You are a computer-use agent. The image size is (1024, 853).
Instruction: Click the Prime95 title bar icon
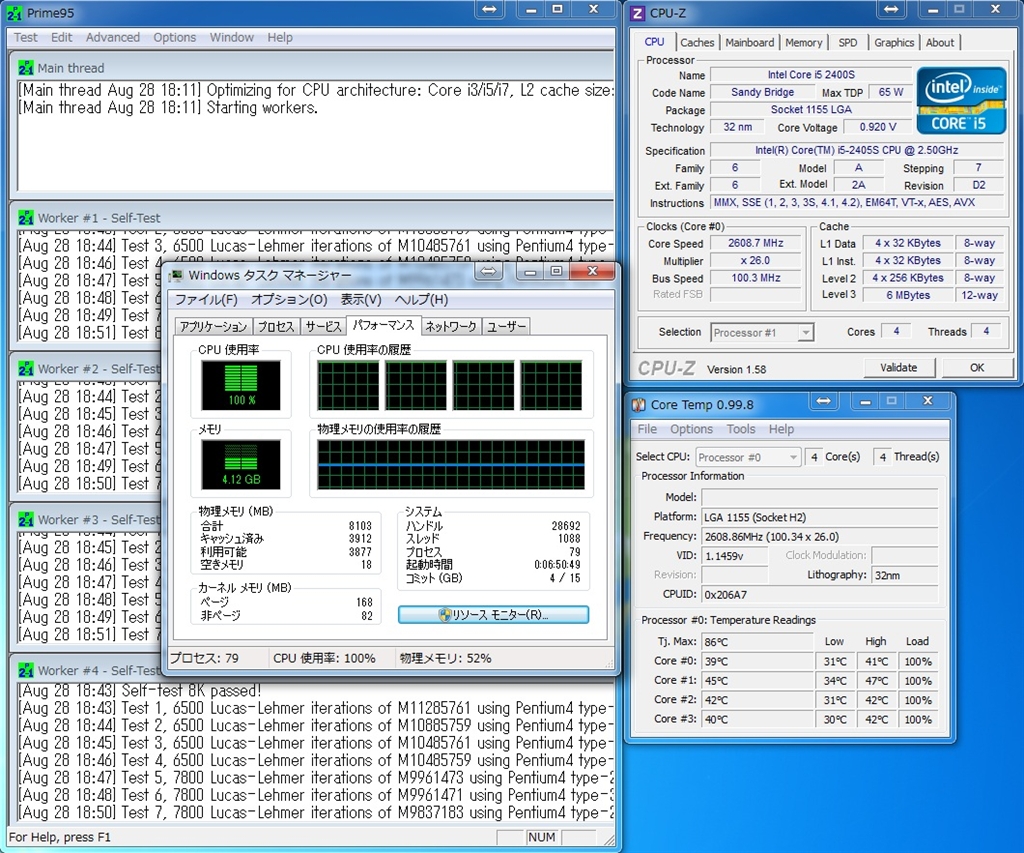15,13
